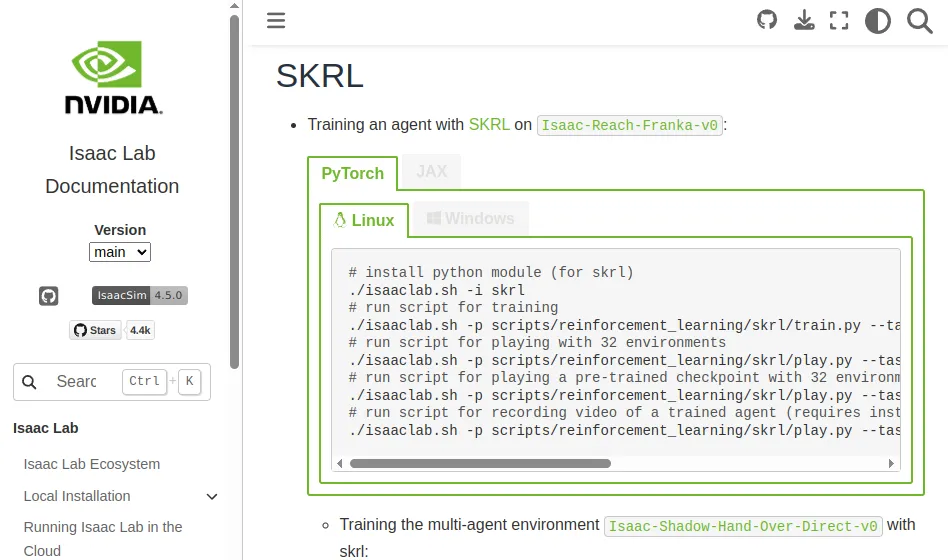
Task: Click the Isaac Lab Documentation title
Action: pos(112,170)
